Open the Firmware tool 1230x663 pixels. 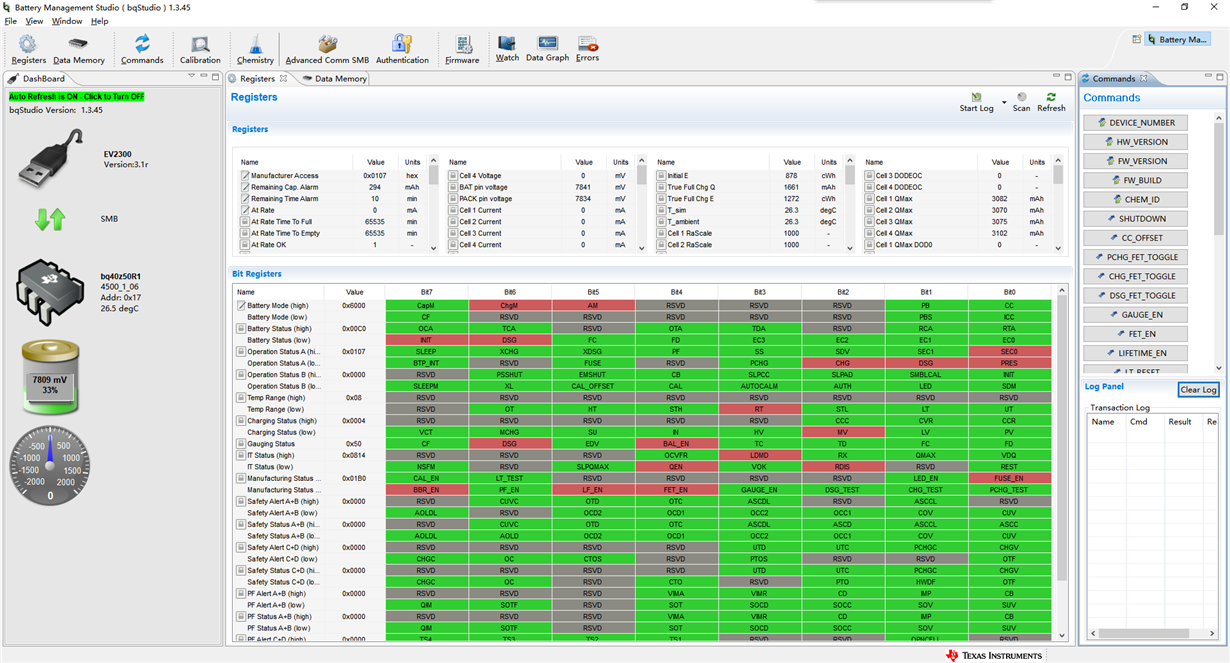462,49
